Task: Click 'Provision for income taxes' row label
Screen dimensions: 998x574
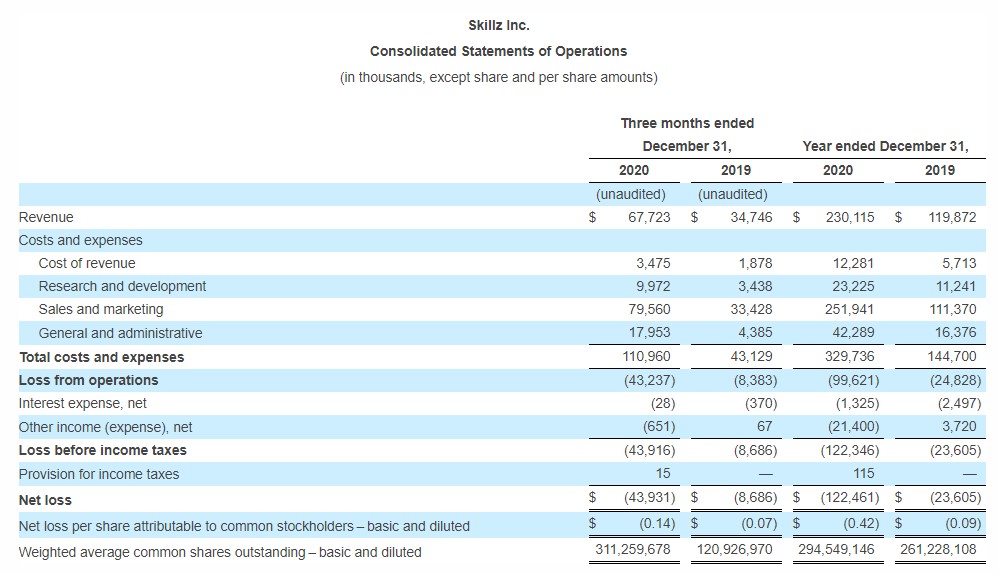Action: (99, 475)
